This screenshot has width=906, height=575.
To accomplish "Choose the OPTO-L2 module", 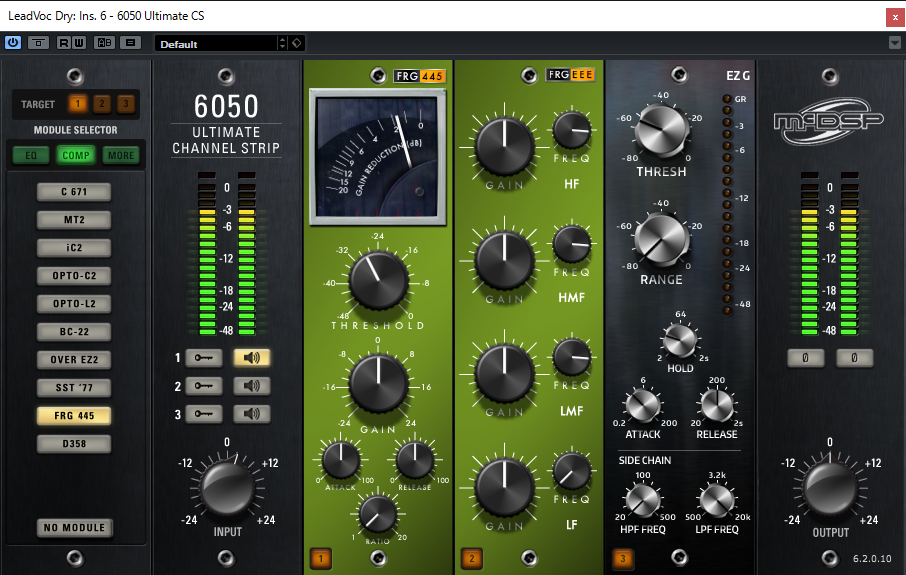I will (74, 303).
